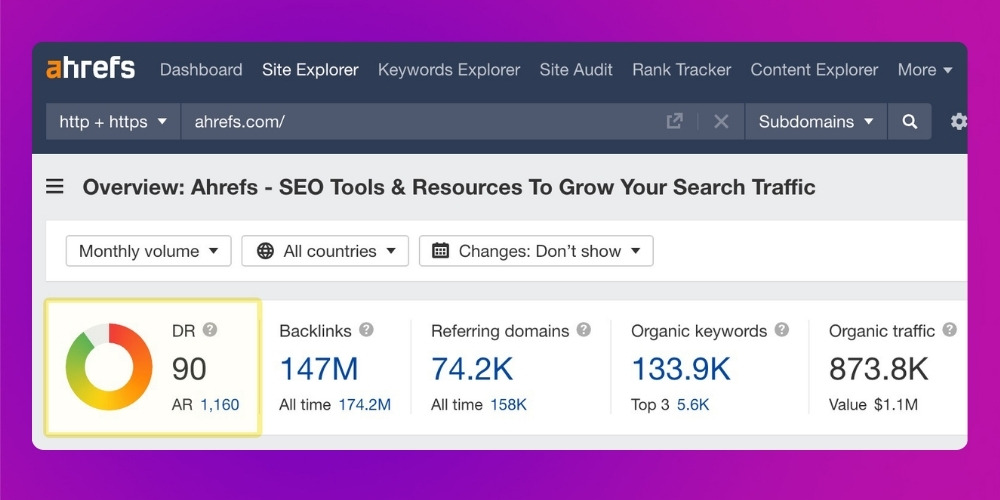The image size is (1000, 500).
Task: Open the 74.2K referring domains link
Action: tap(472, 369)
